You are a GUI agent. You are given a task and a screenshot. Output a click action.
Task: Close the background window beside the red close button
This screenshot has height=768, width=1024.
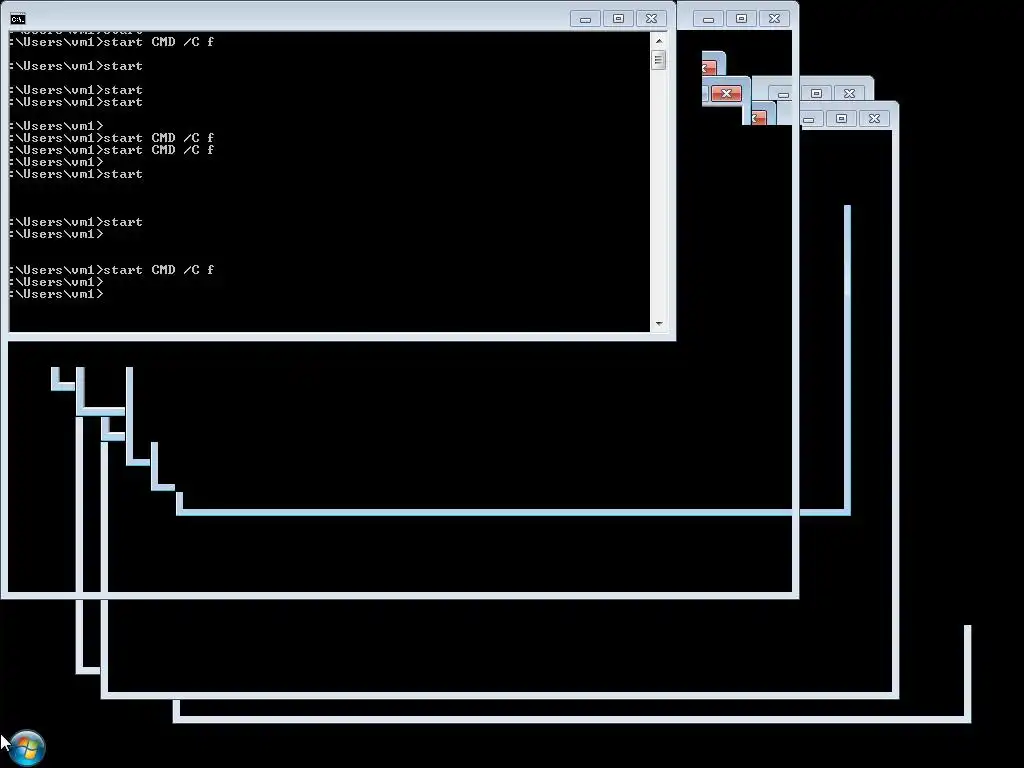(x=849, y=94)
